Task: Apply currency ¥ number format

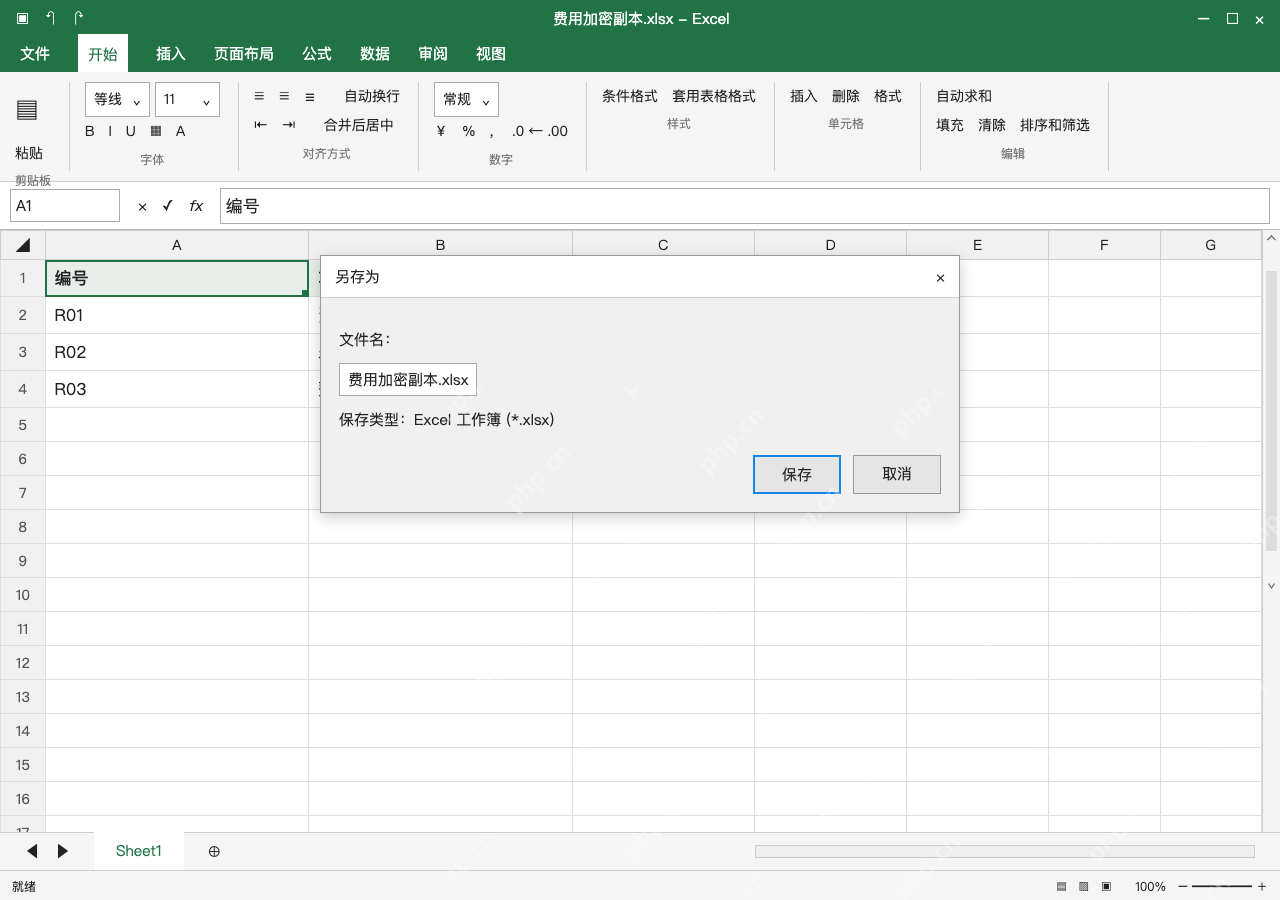Action: (441, 131)
